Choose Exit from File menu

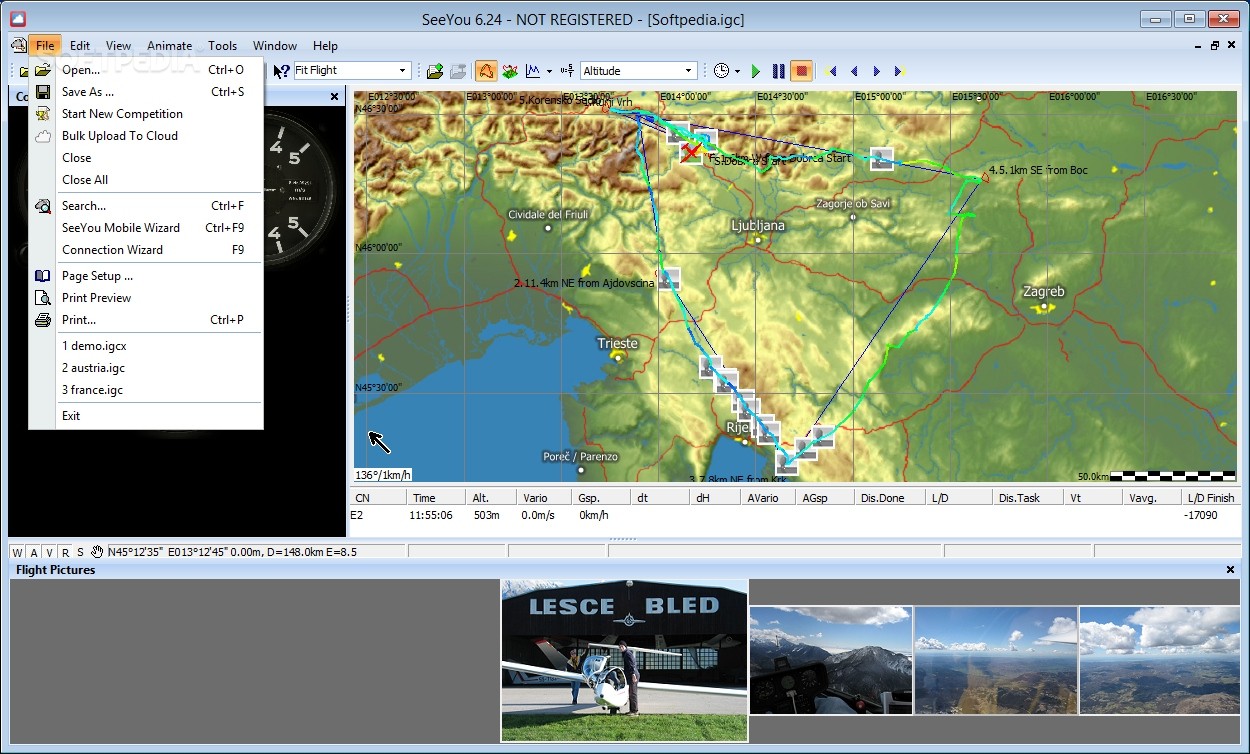pyautogui.click(x=146, y=416)
